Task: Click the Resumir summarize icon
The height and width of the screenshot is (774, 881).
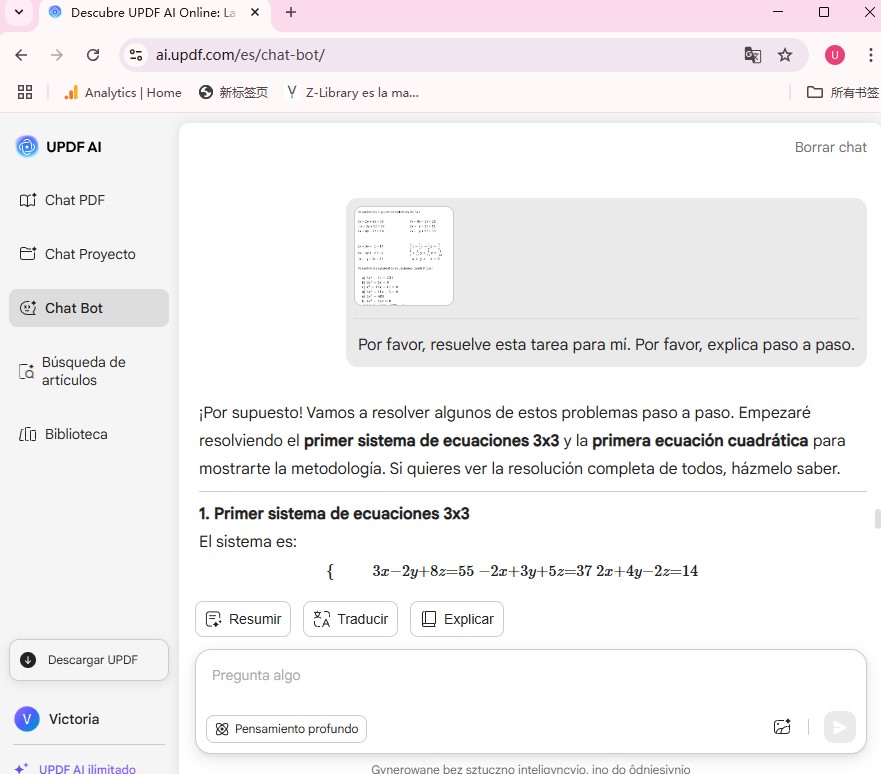Action: point(214,619)
